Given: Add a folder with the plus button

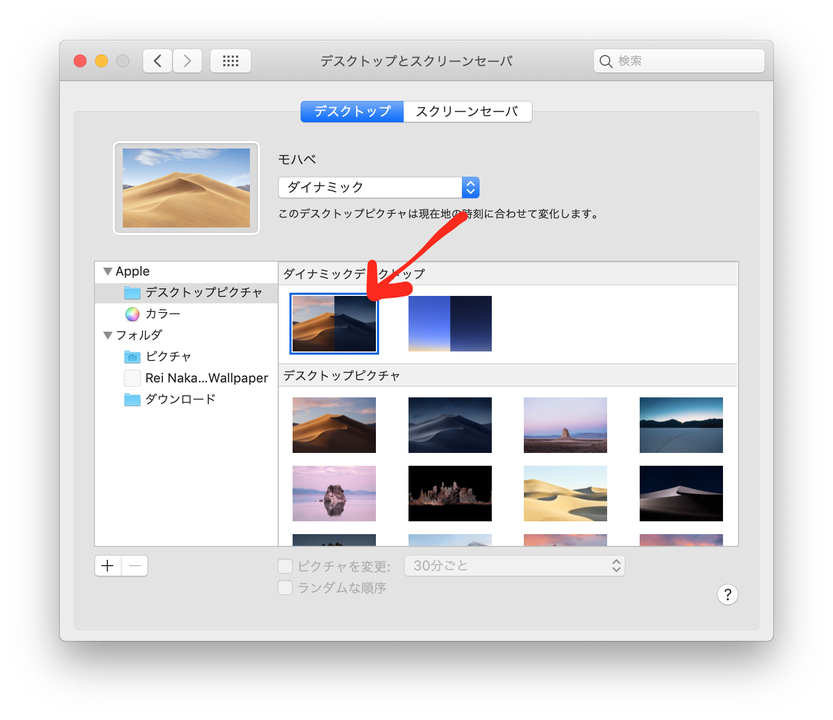Looking at the screenshot, I should coord(108,566).
